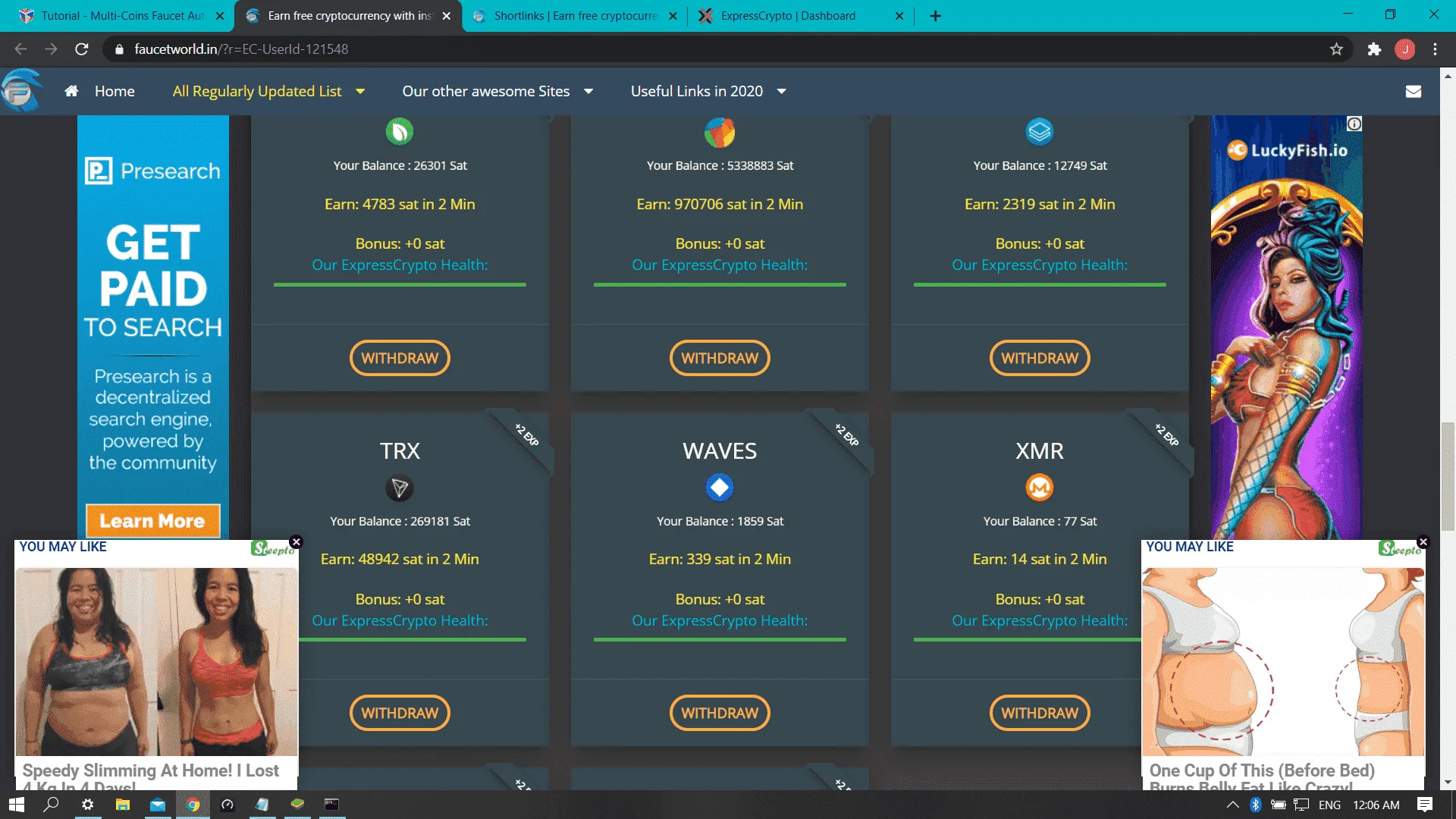
Task: Click the home icon in navbar
Action: coord(71,91)
